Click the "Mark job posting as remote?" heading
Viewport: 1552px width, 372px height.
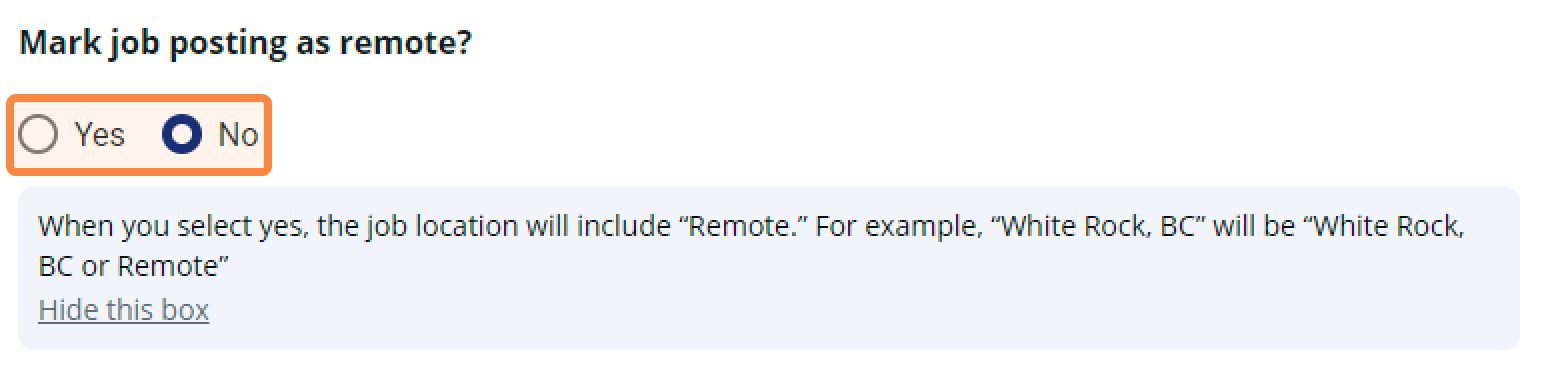click(245, 44)
